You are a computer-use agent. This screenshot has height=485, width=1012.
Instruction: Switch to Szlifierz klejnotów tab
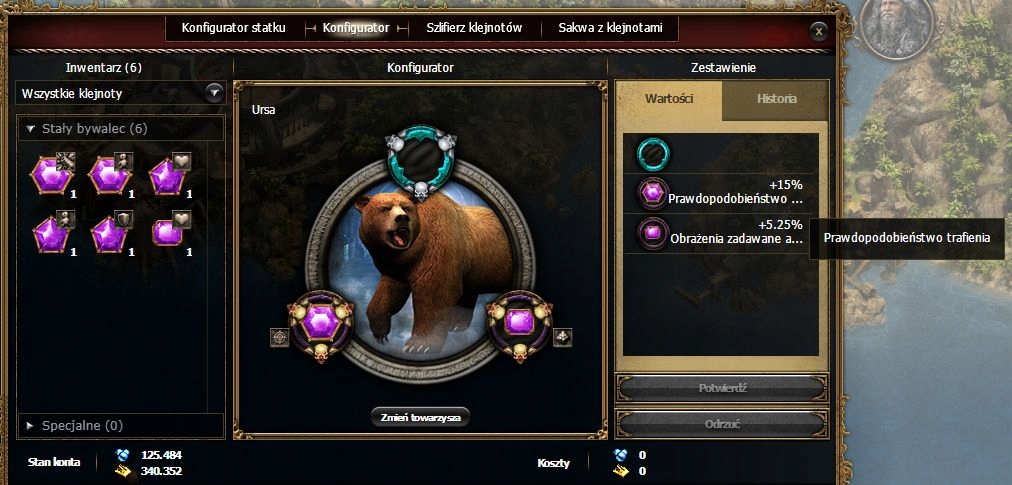[x=474, y=28]
